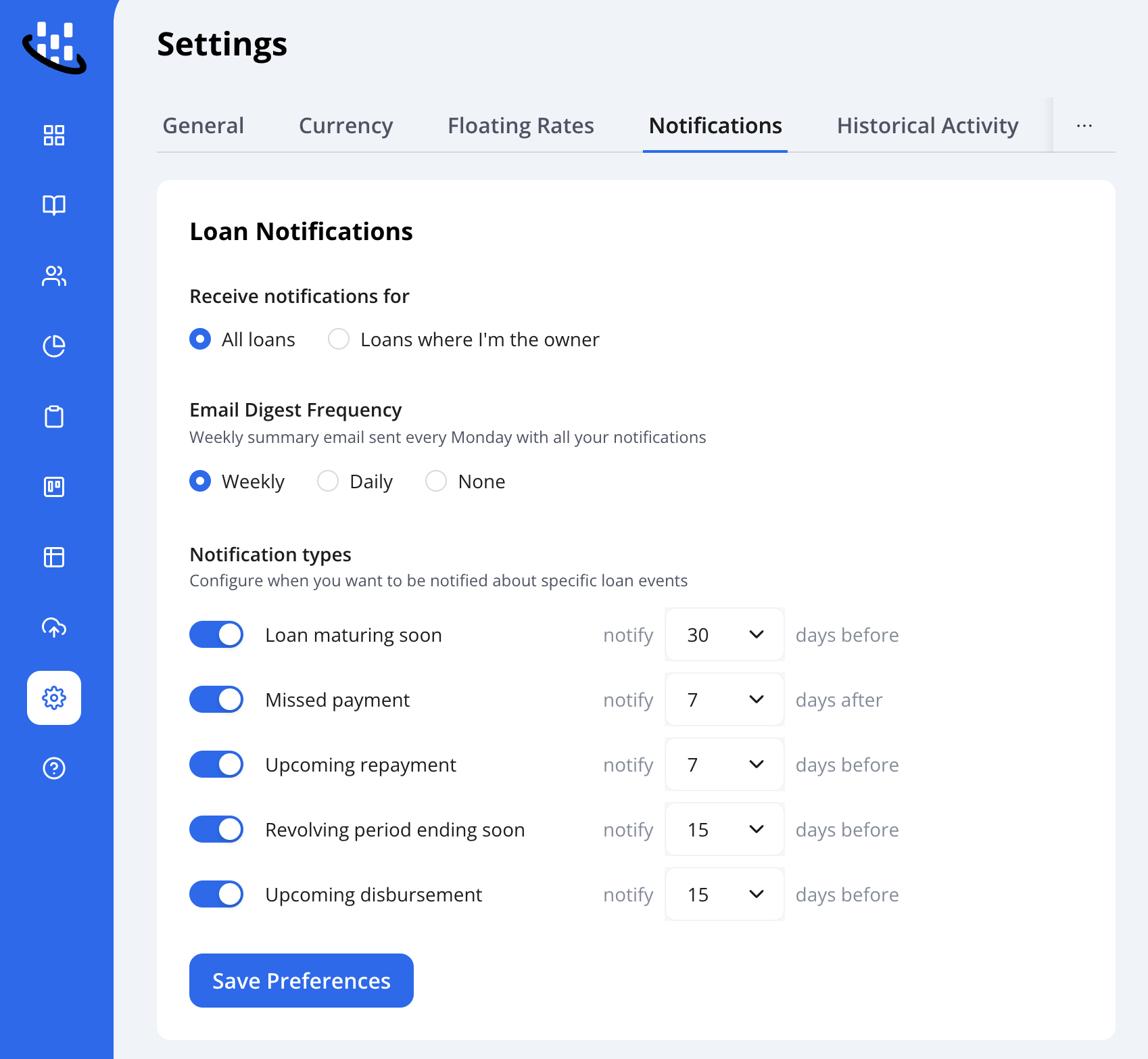Open the book icon in sidebar
Image resolution: width=1148 pixels, height=1059 pixels.
(54, 205)
